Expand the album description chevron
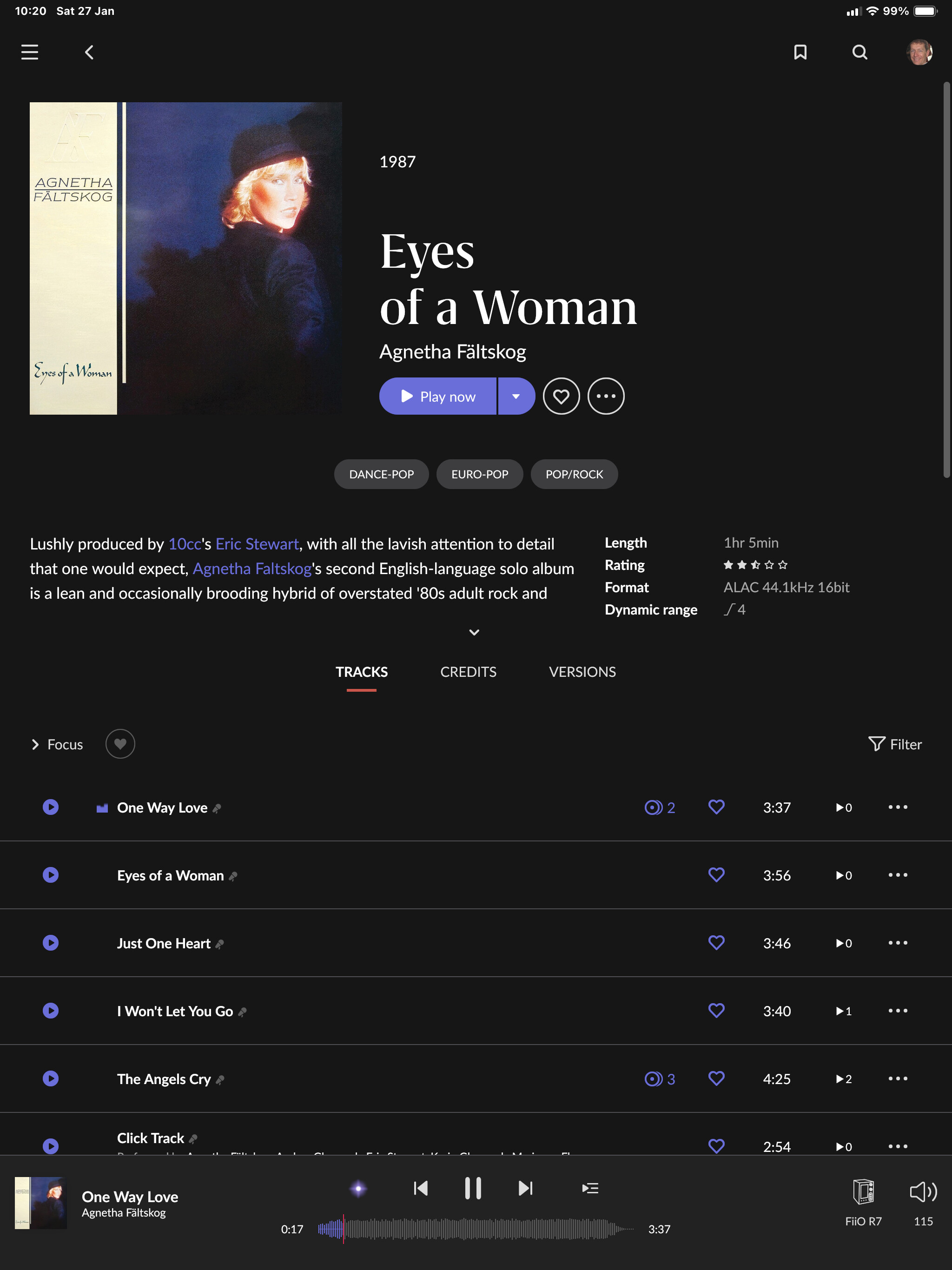The image size is (952, 1270). point(474,632)
